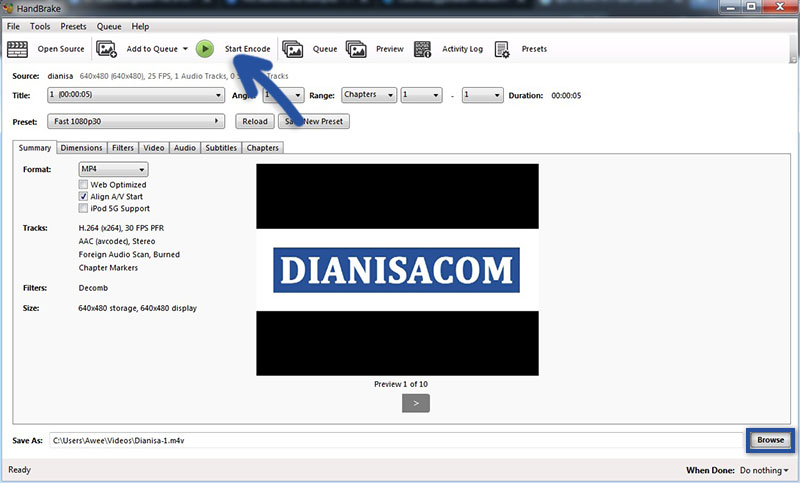The height and width of the screenshot is (483, 800).
Task: Open the Presets menu
Action: [x=73, y=27]
